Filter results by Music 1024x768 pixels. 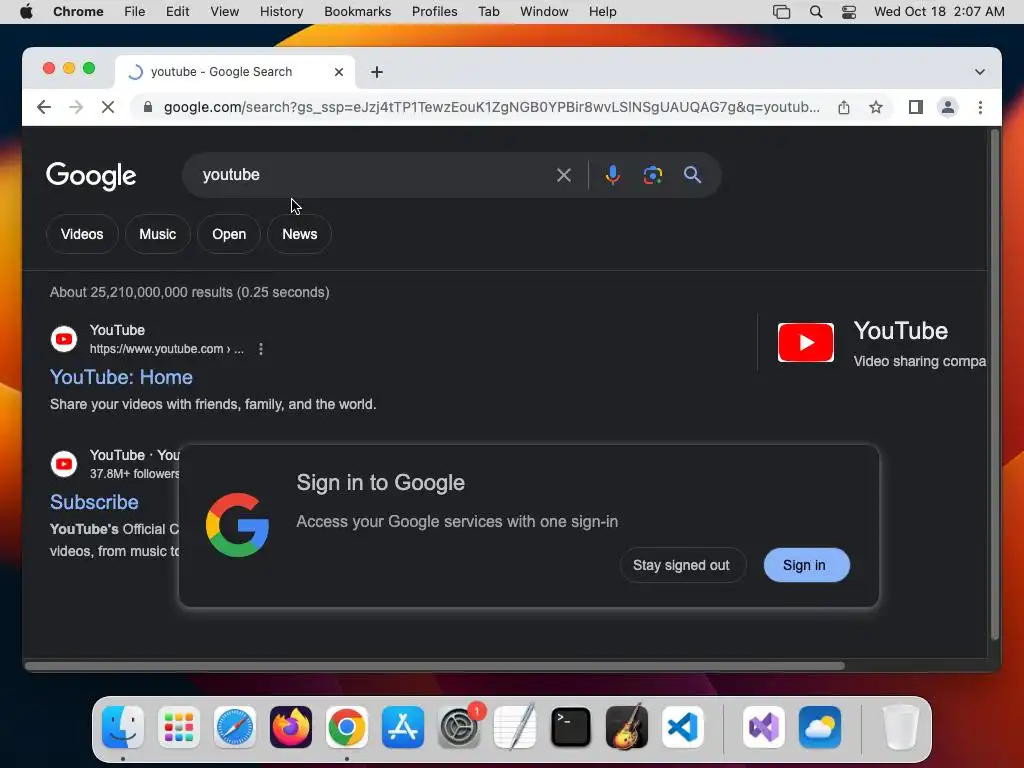click(157, 234)
